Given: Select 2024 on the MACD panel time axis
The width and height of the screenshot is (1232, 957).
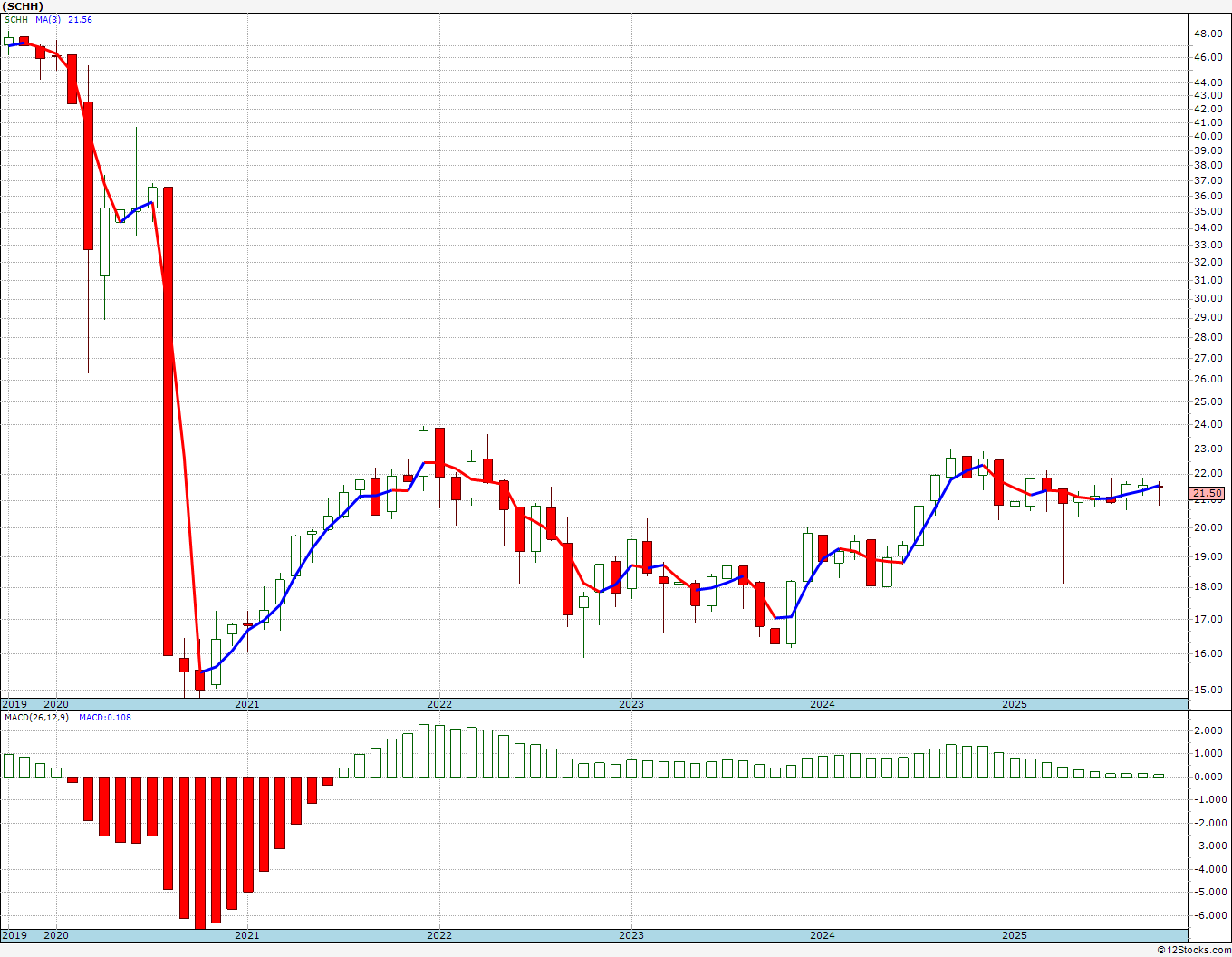Looking at the screenshot, I should point(823,935).
